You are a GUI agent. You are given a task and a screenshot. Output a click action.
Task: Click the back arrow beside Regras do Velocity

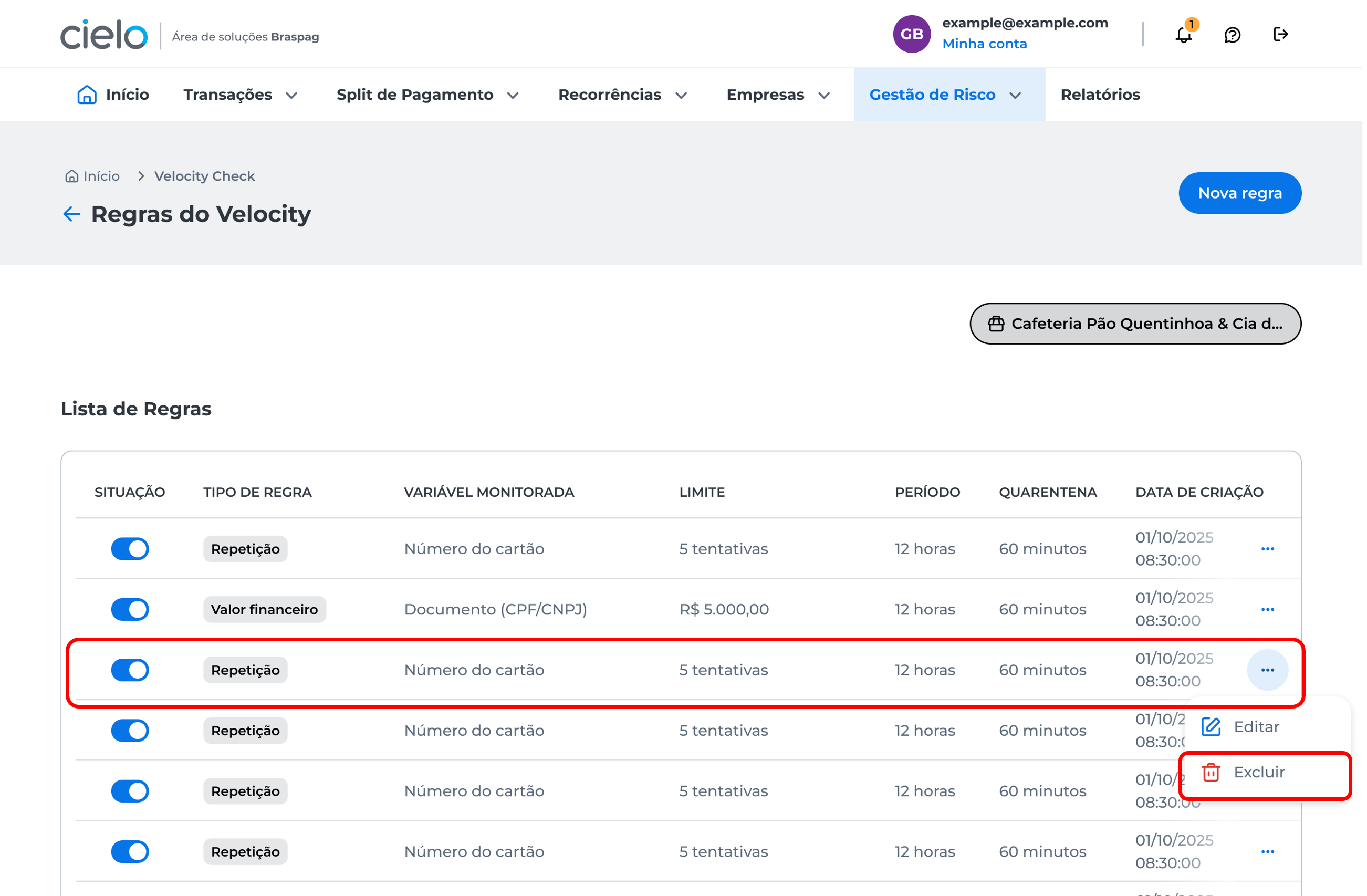(71, 214)
